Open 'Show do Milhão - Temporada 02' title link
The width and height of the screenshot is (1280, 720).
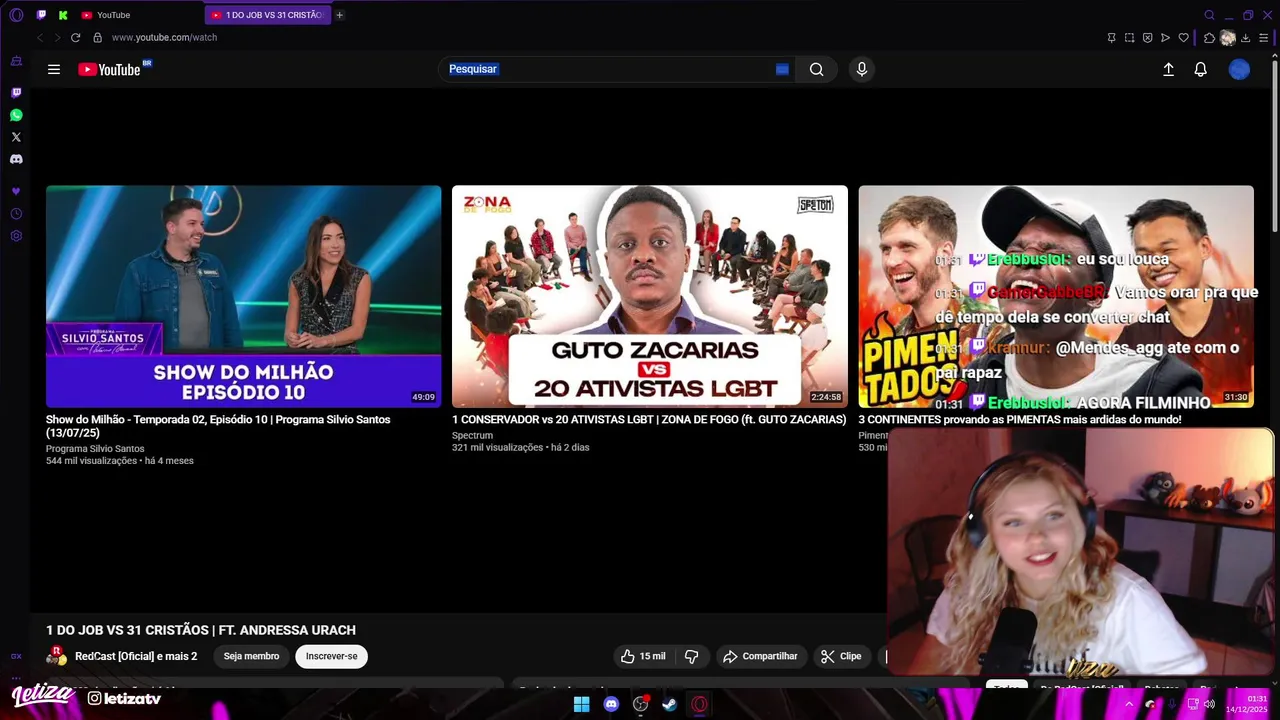click(218, 426)
